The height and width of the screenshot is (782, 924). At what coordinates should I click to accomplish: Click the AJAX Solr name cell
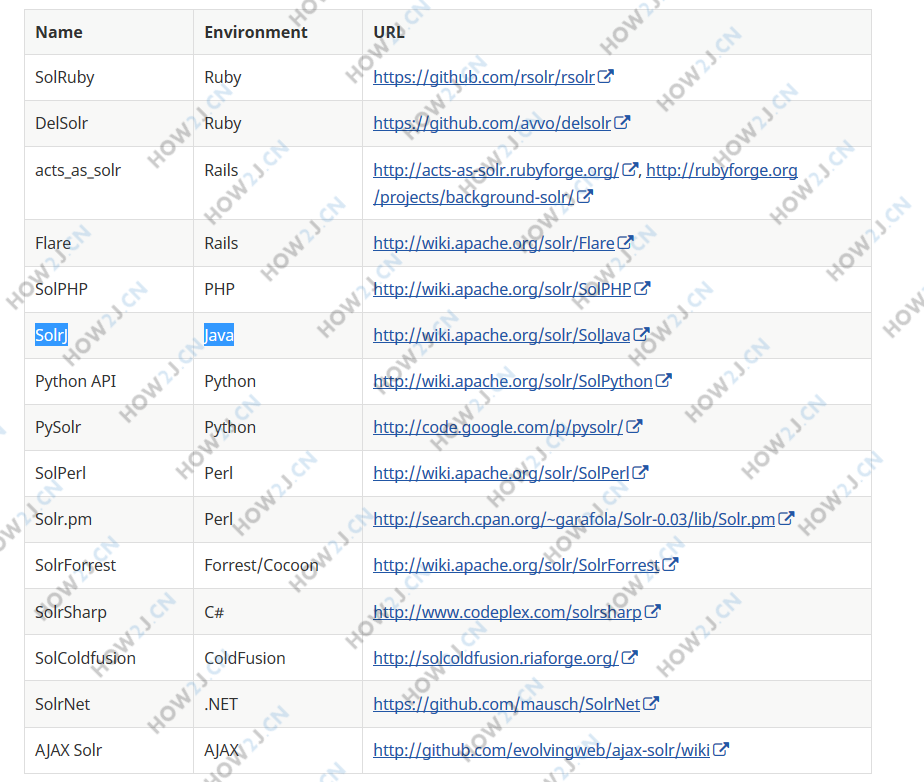(108, 750)
